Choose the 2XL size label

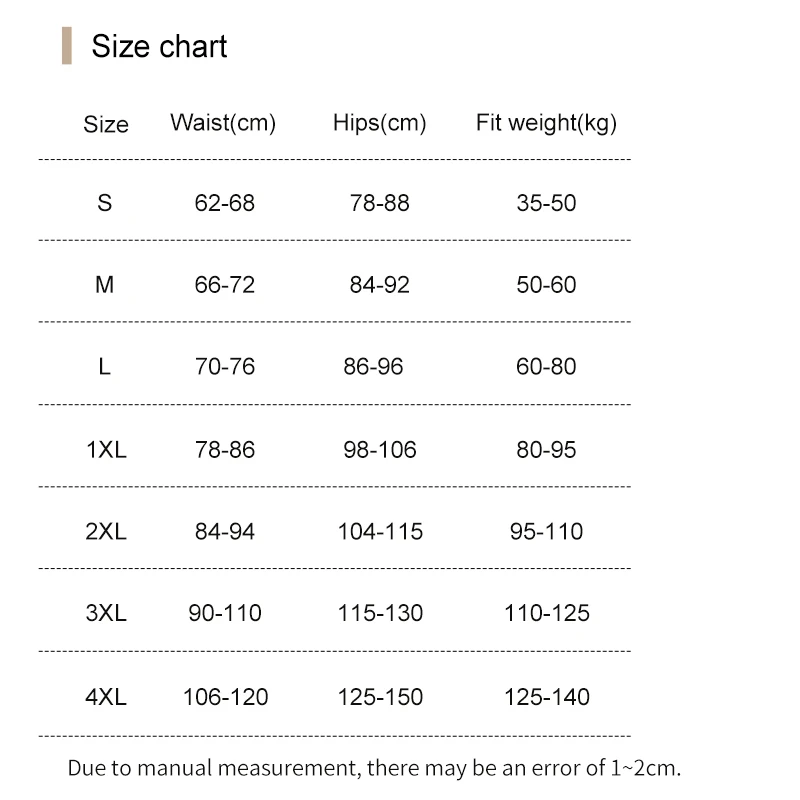(106, 532)
